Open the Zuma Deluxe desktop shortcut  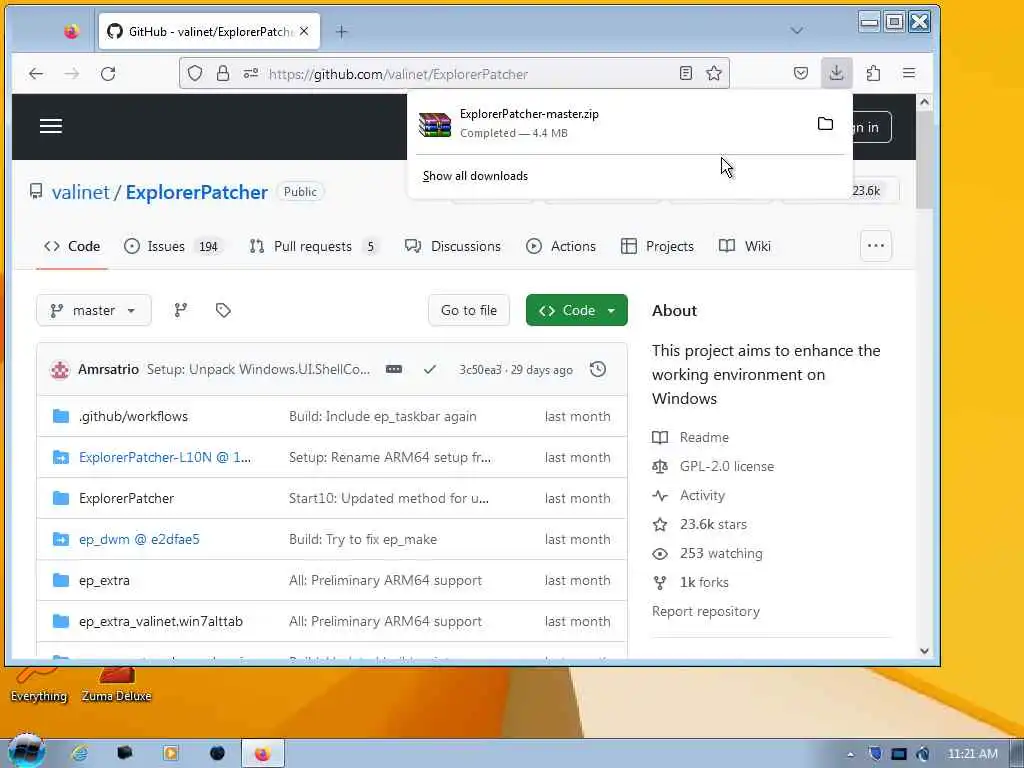(x=116, y=683)
